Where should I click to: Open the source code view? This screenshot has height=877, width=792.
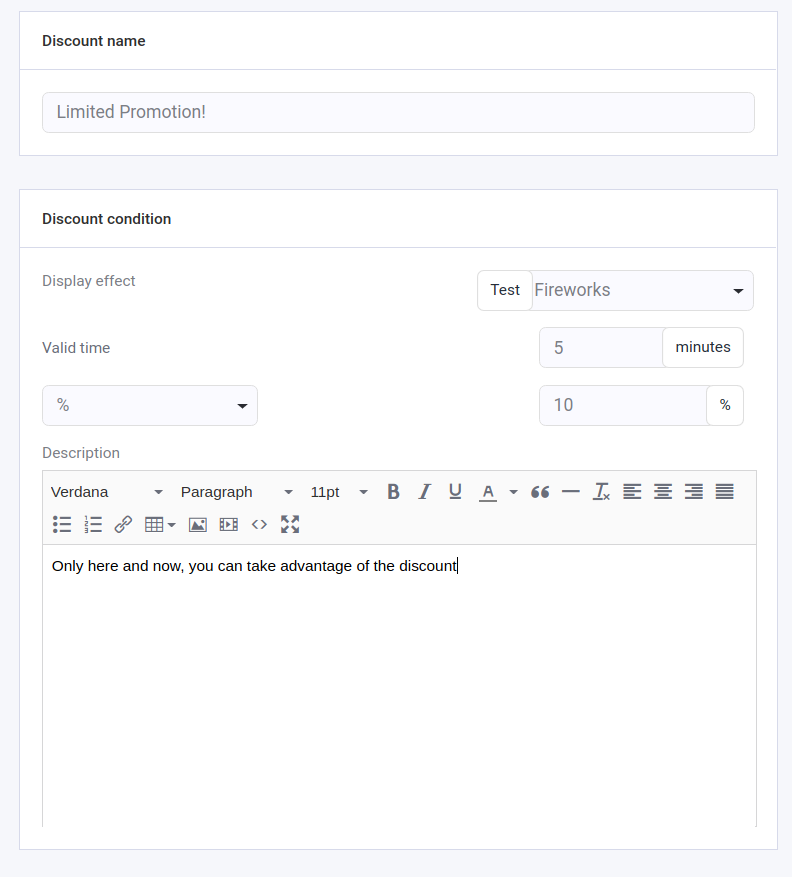259,524
